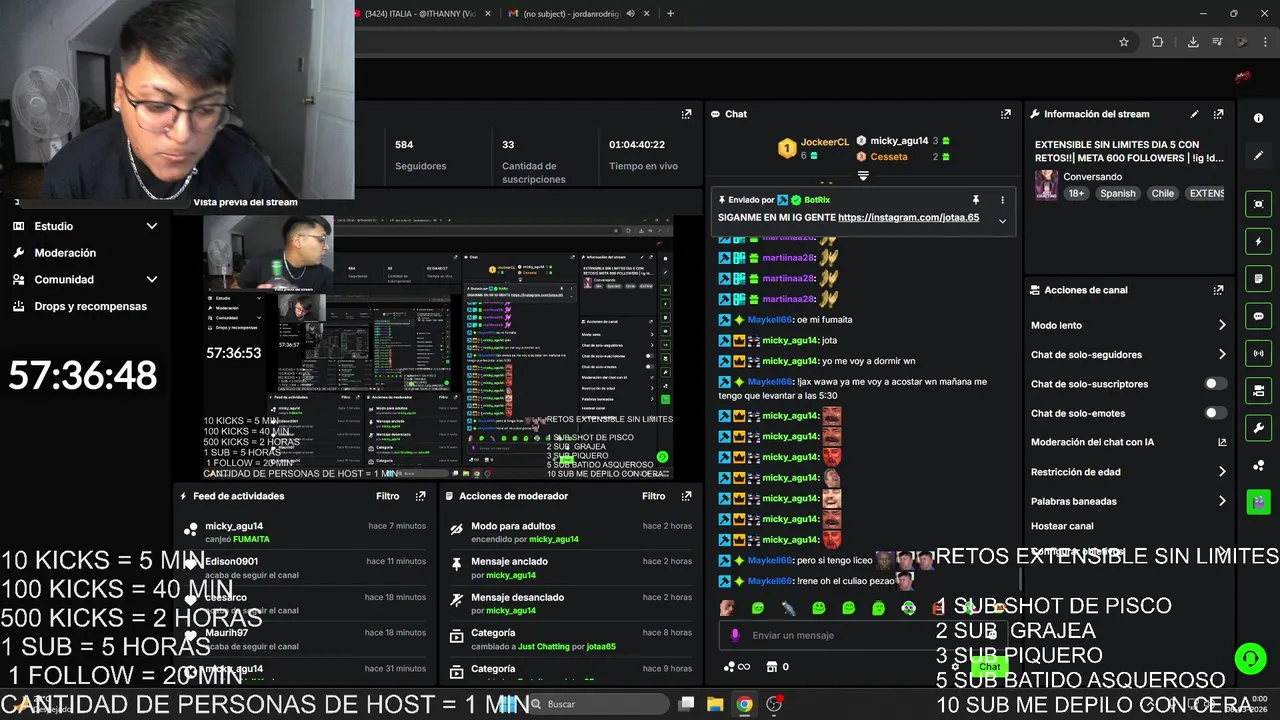The height and width of the screenshot is (720, 1280).
Task: Click Cesseta in chat leaderboard
Action: click(x=889, y=157)
